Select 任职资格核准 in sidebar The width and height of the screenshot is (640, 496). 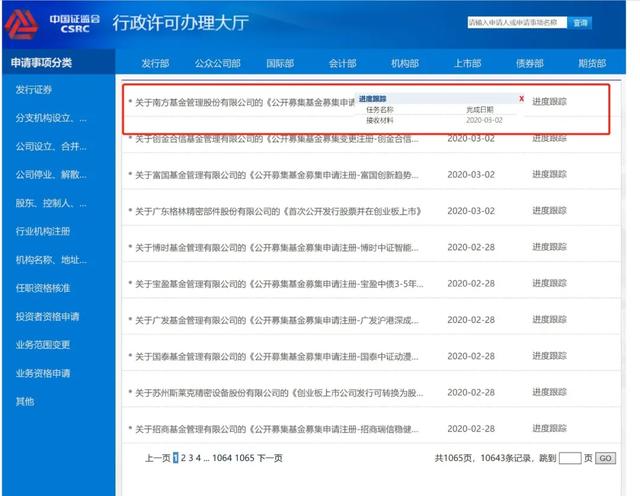(43, 288)
